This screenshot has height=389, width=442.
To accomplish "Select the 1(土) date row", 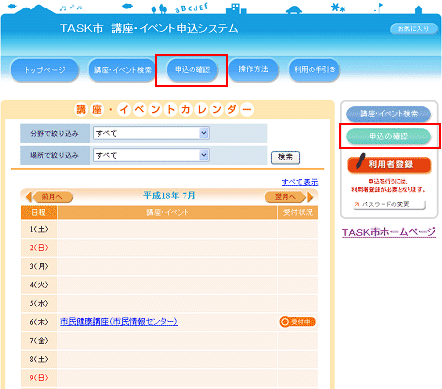I will pyautogui.click(x=169, y=229).
